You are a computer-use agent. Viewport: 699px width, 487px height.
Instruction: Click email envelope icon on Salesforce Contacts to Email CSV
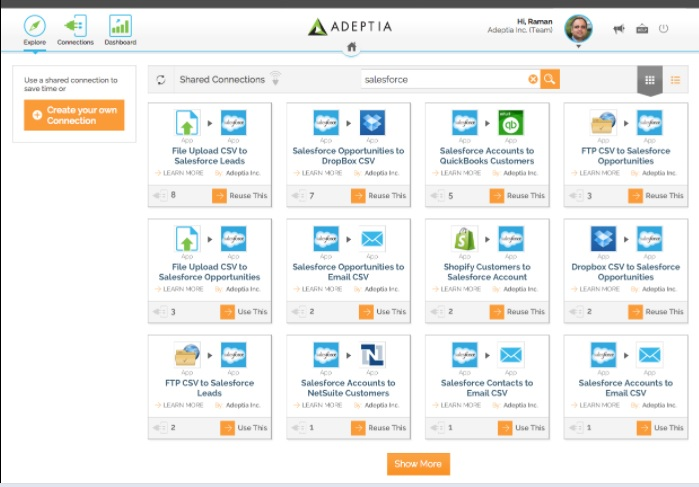click(511, 354)
